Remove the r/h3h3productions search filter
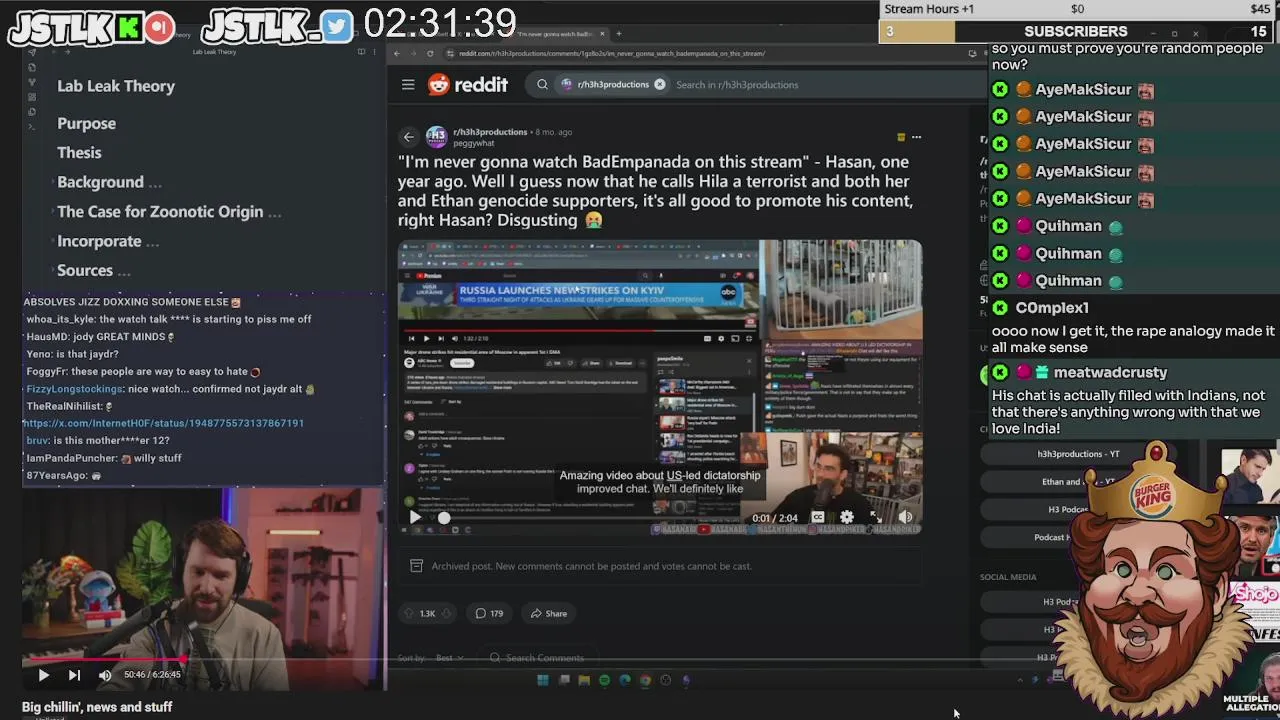Viewport: 1280px width, 720px height. [x=659, y=85]
